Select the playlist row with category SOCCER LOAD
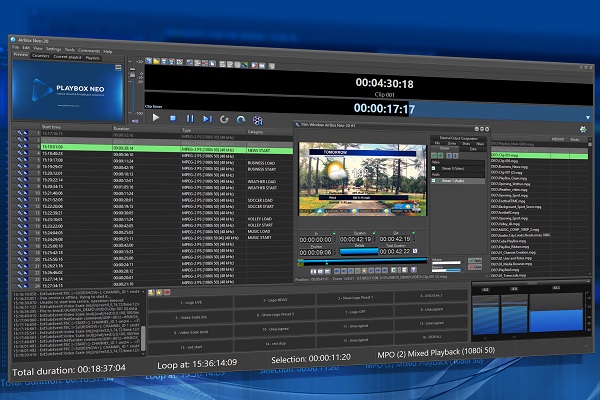Image resolution: width=600 pixels, height=400 pixels. pos(166,200)
